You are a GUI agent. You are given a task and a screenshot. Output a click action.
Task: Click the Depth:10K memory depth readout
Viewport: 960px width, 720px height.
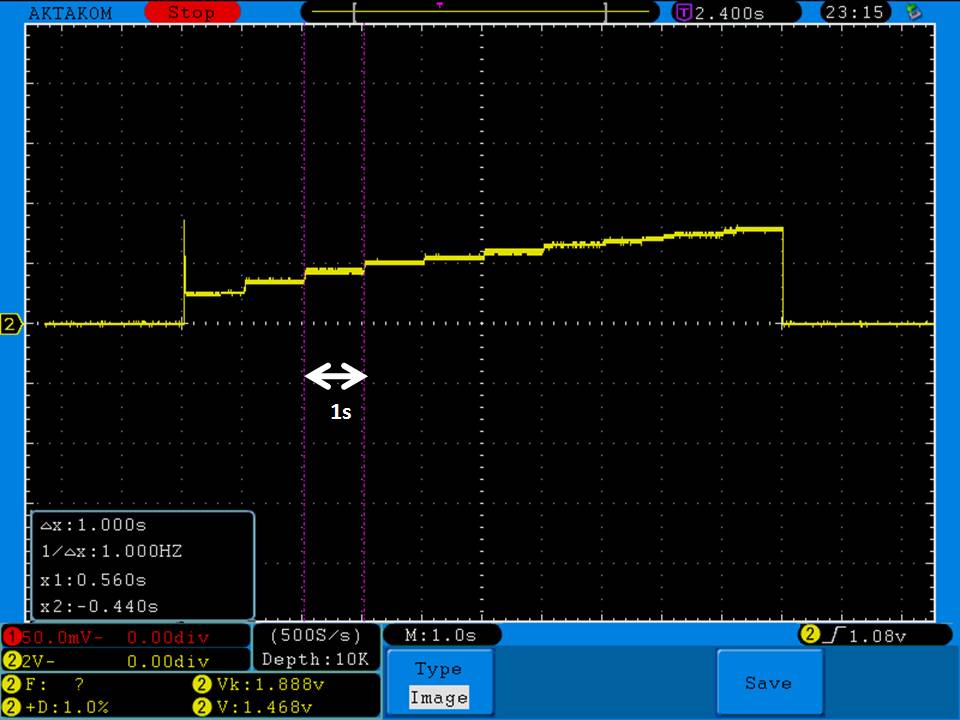tap(315, 659)
